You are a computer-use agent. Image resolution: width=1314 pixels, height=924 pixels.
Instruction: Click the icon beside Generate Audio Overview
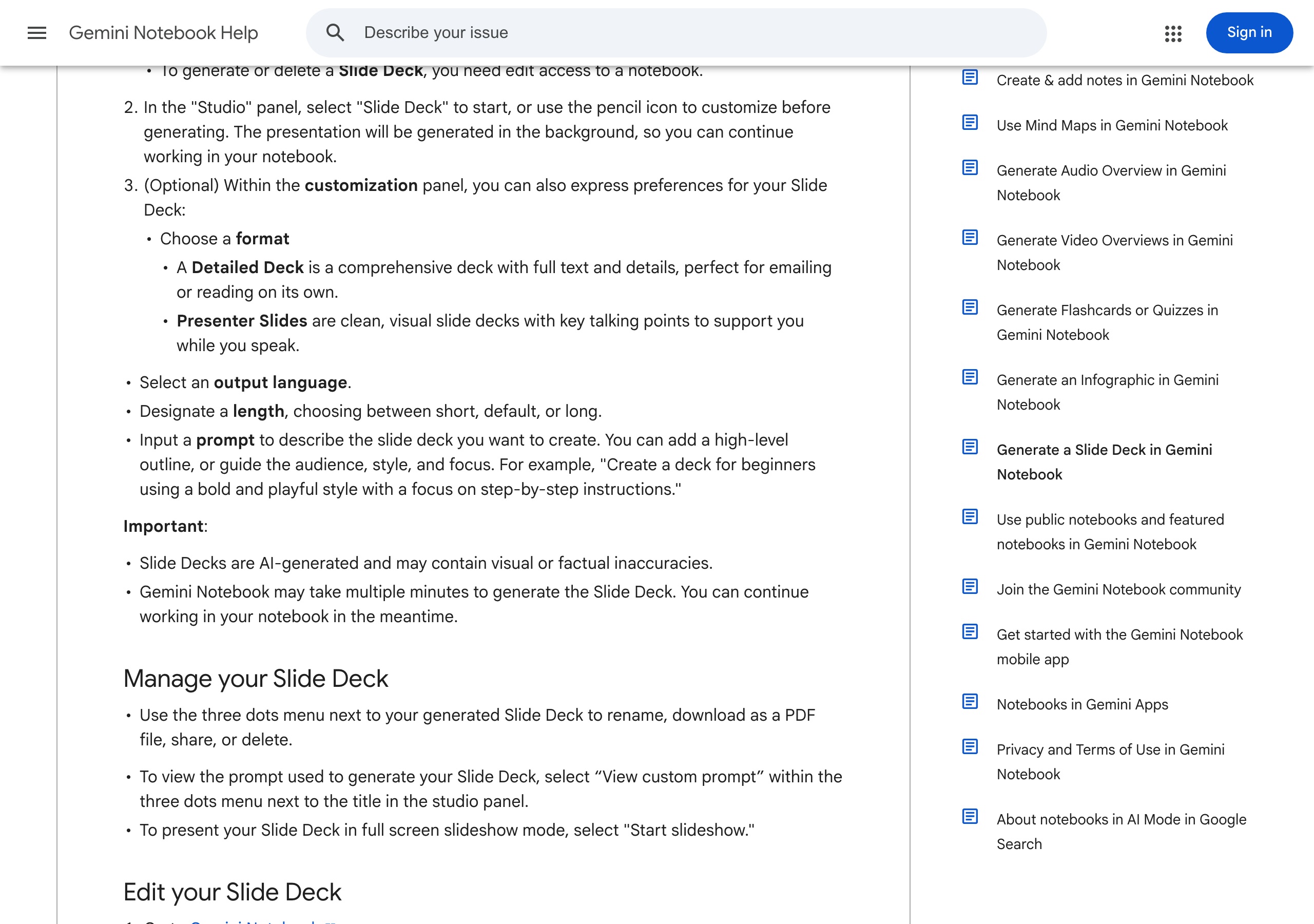970,168
